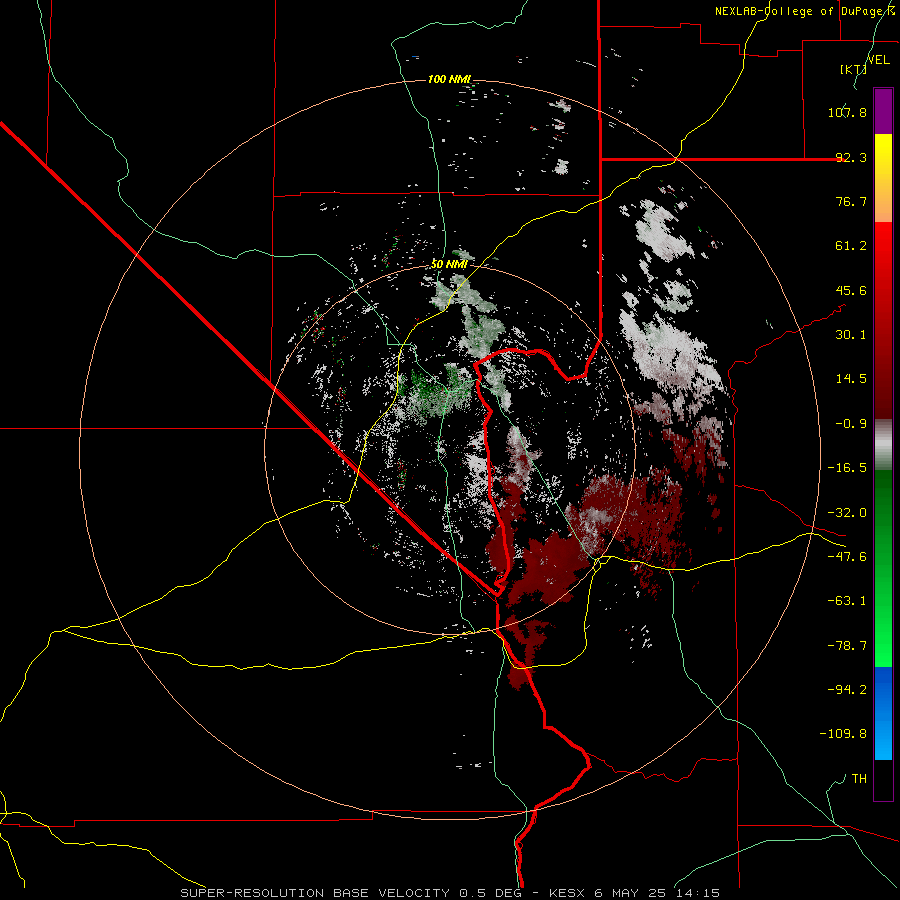Click the -63.1 value on velocity scale
The width and height of the screenshot is (900, 900).
pos(847,601)
